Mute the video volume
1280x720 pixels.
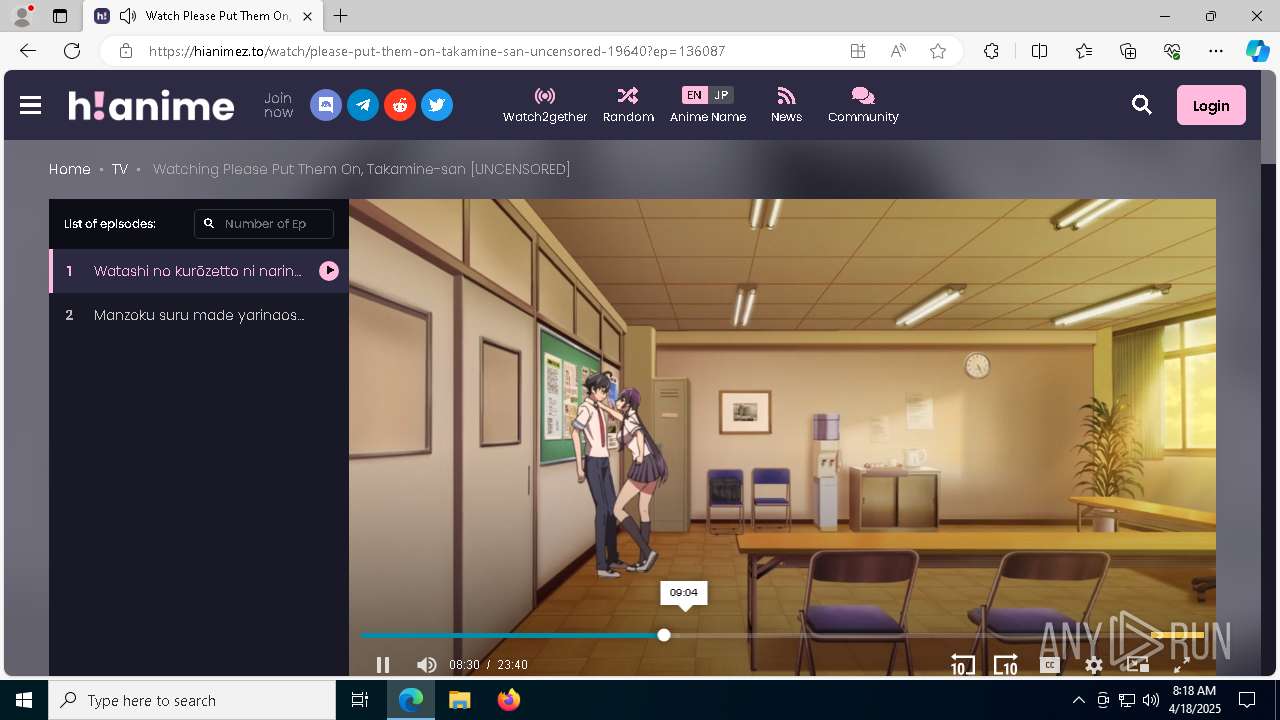pyautogui.click(x=427, y=665)
